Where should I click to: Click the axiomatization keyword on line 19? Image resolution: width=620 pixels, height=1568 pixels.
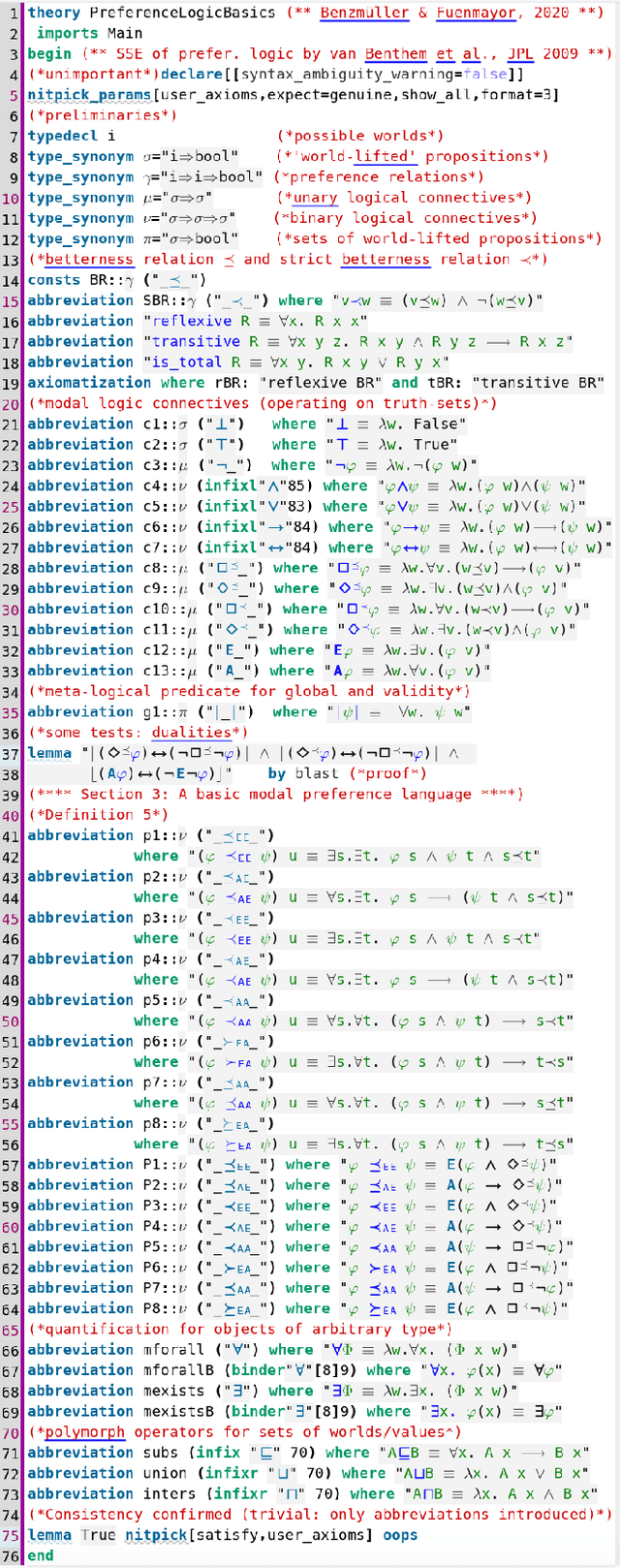tap(89, 383)
